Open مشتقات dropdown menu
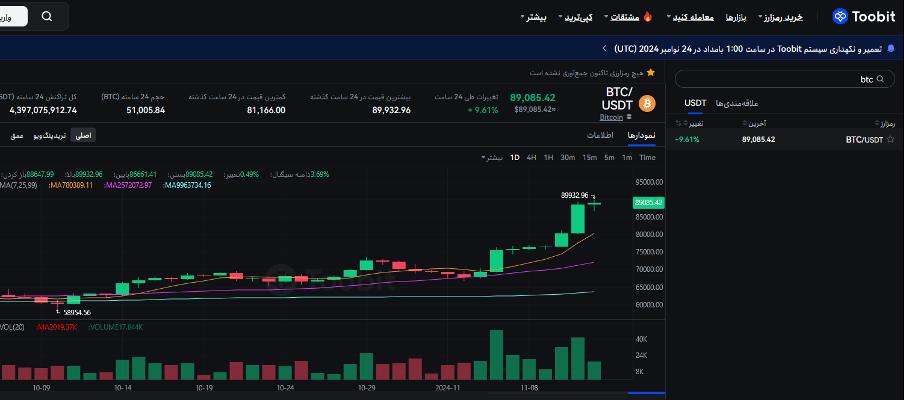Image resolution: width=904 pixels, height=400 pixels. (x=622, y=17)
